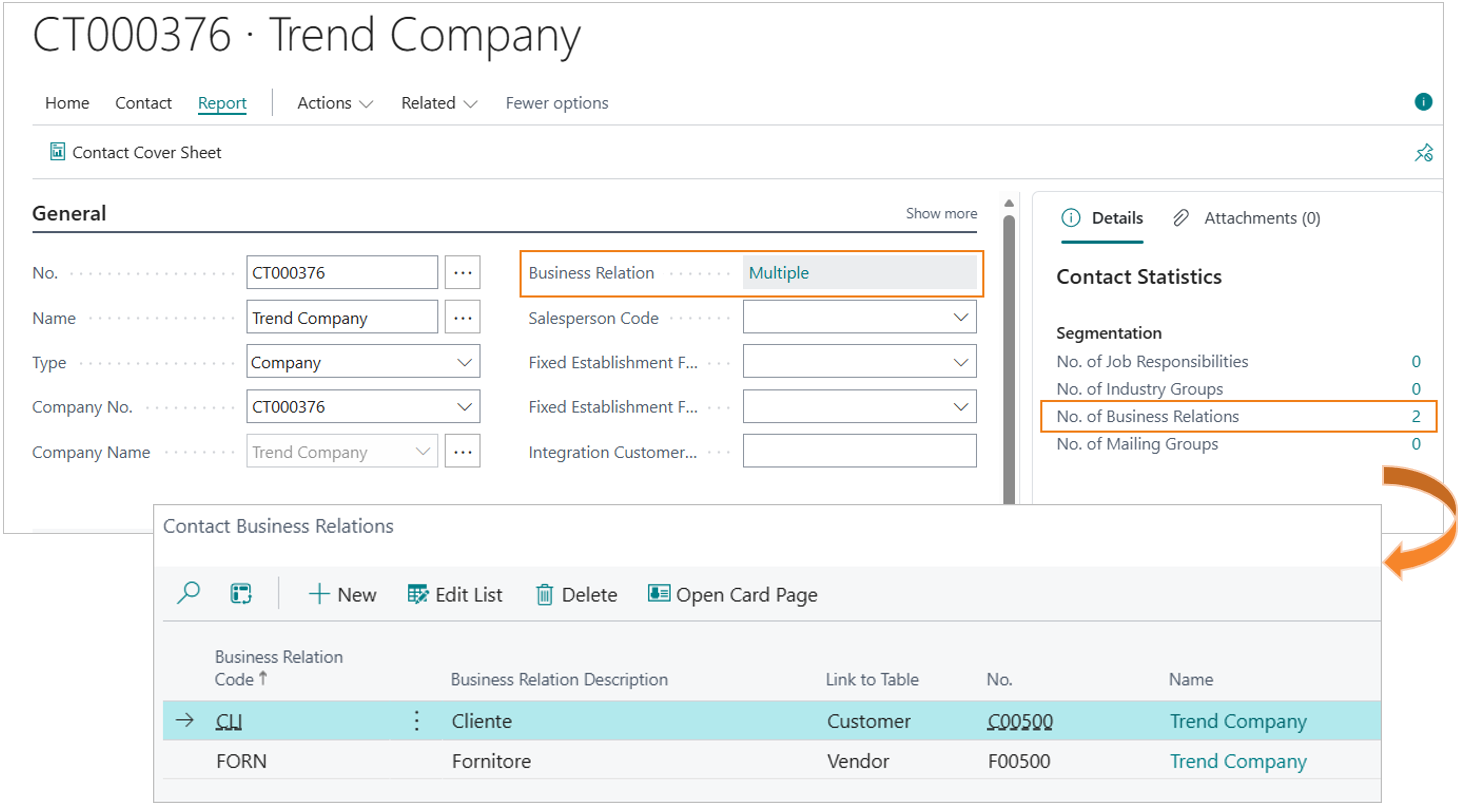Viewport: 1461px width, 809px height.
Task: Expand the Company No. dropdown
Action: tap(464, 407)
